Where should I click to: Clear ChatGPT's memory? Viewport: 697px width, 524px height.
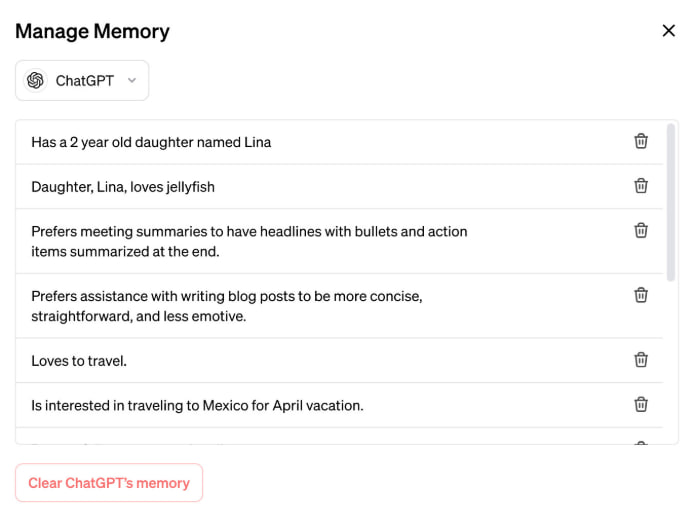[x=109, y=483]
